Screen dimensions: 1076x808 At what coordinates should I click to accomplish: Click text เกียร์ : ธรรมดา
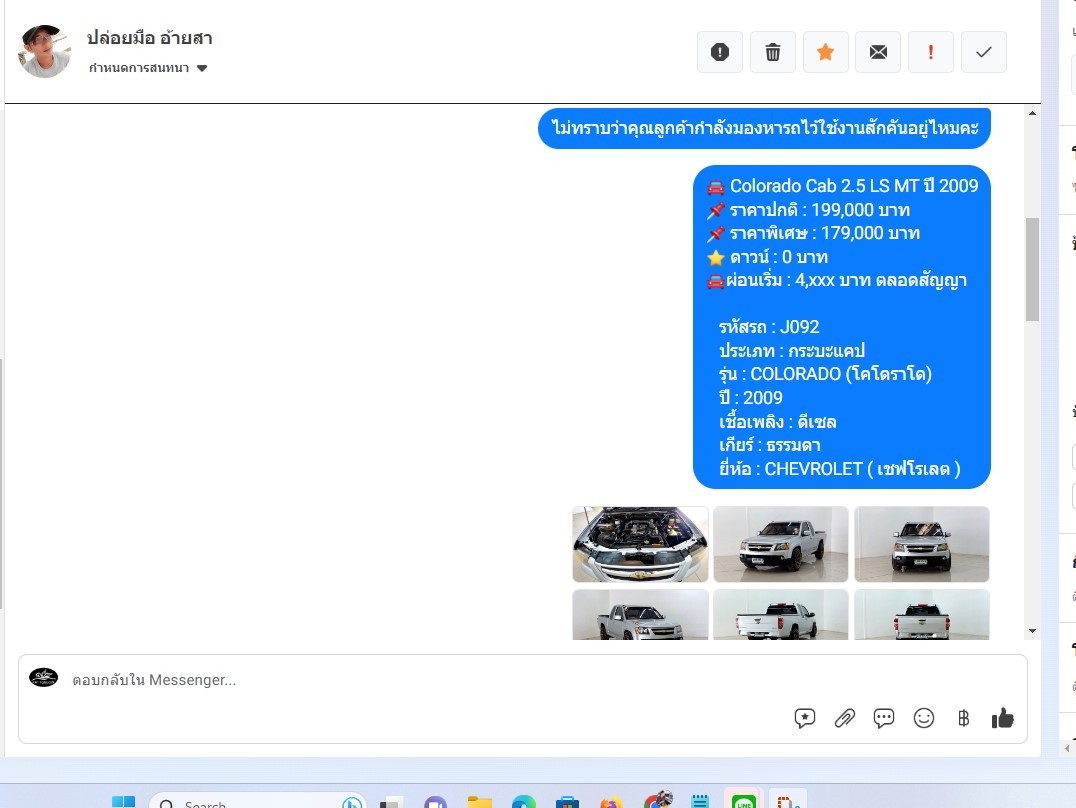coord(769,445)
